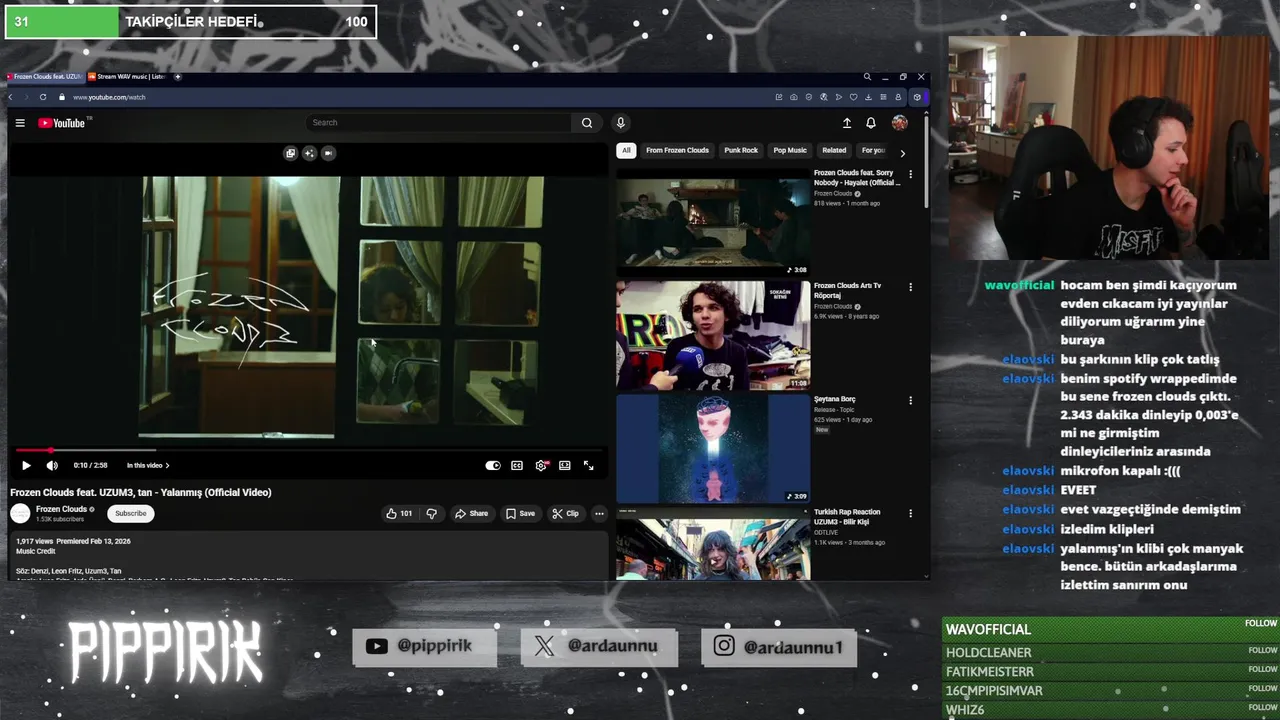Click 'HOLDCLEANER' in the followers list
The image size is (1280, 720).
[988, 652]
